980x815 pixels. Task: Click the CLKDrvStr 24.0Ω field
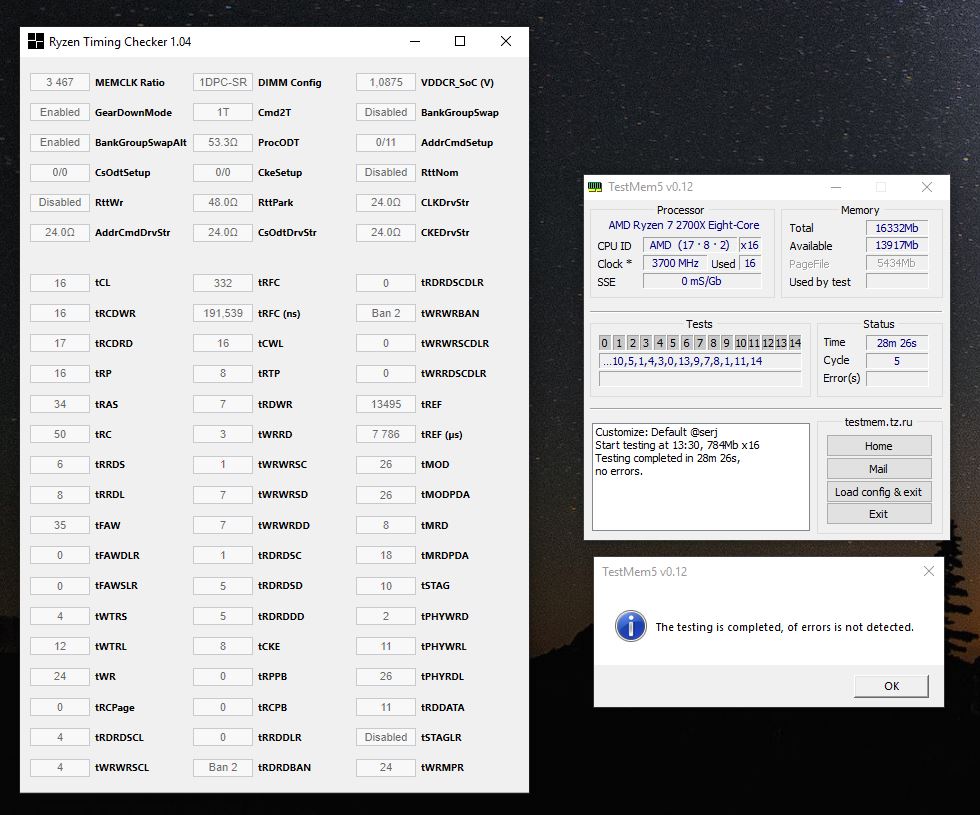386,202
